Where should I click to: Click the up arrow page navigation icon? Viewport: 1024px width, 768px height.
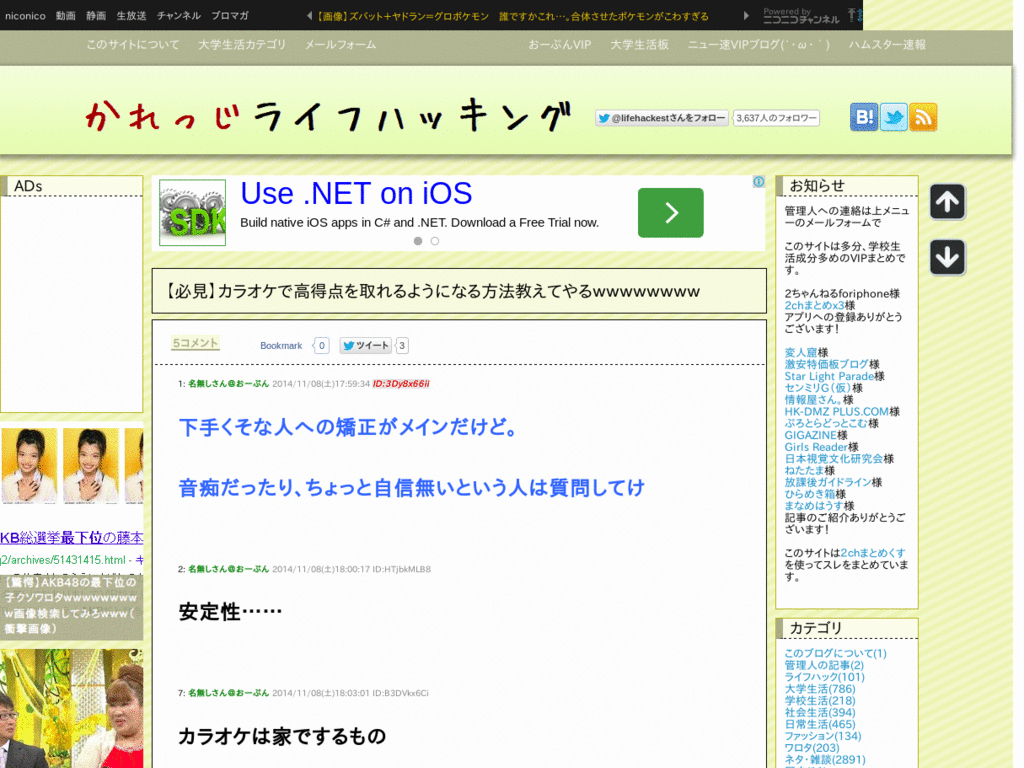click(x=947, y=201)
